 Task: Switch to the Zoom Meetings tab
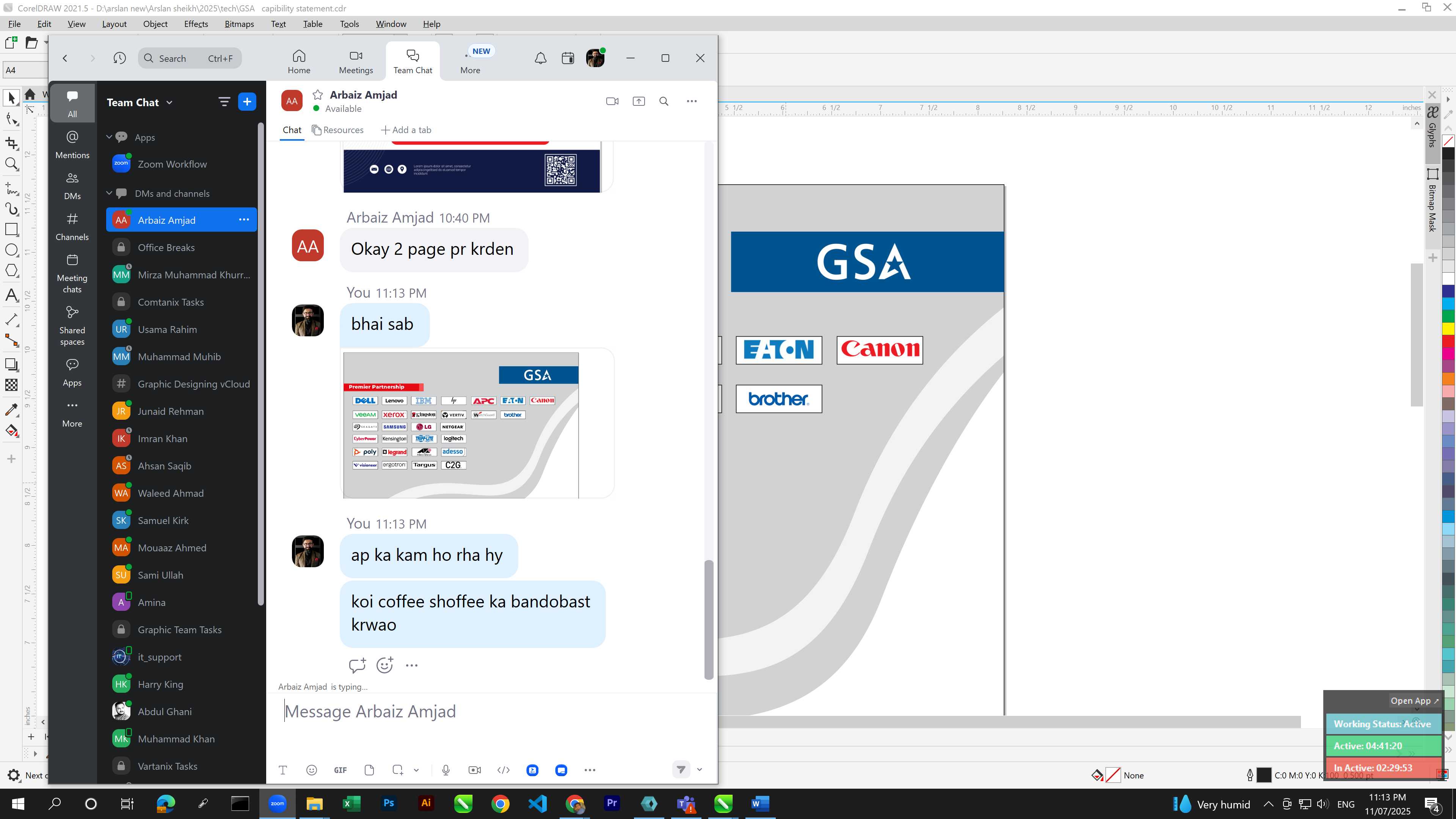point(356,61)
